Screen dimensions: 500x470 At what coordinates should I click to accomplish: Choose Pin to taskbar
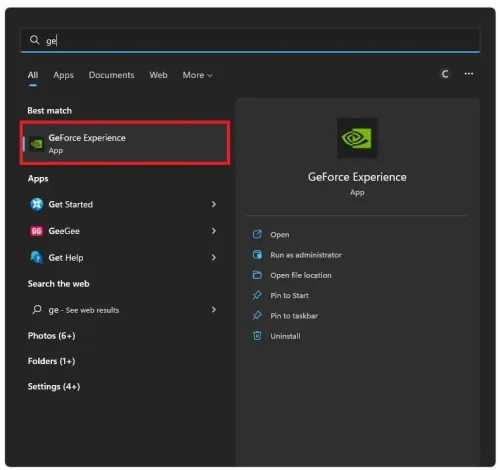point(294,316)
